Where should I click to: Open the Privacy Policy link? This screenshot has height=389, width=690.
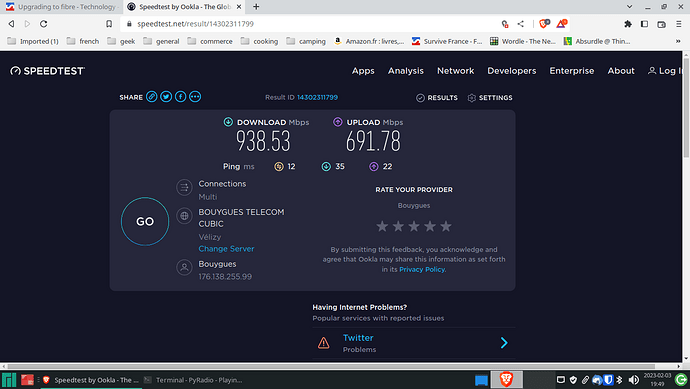click(x=422, y=269)
